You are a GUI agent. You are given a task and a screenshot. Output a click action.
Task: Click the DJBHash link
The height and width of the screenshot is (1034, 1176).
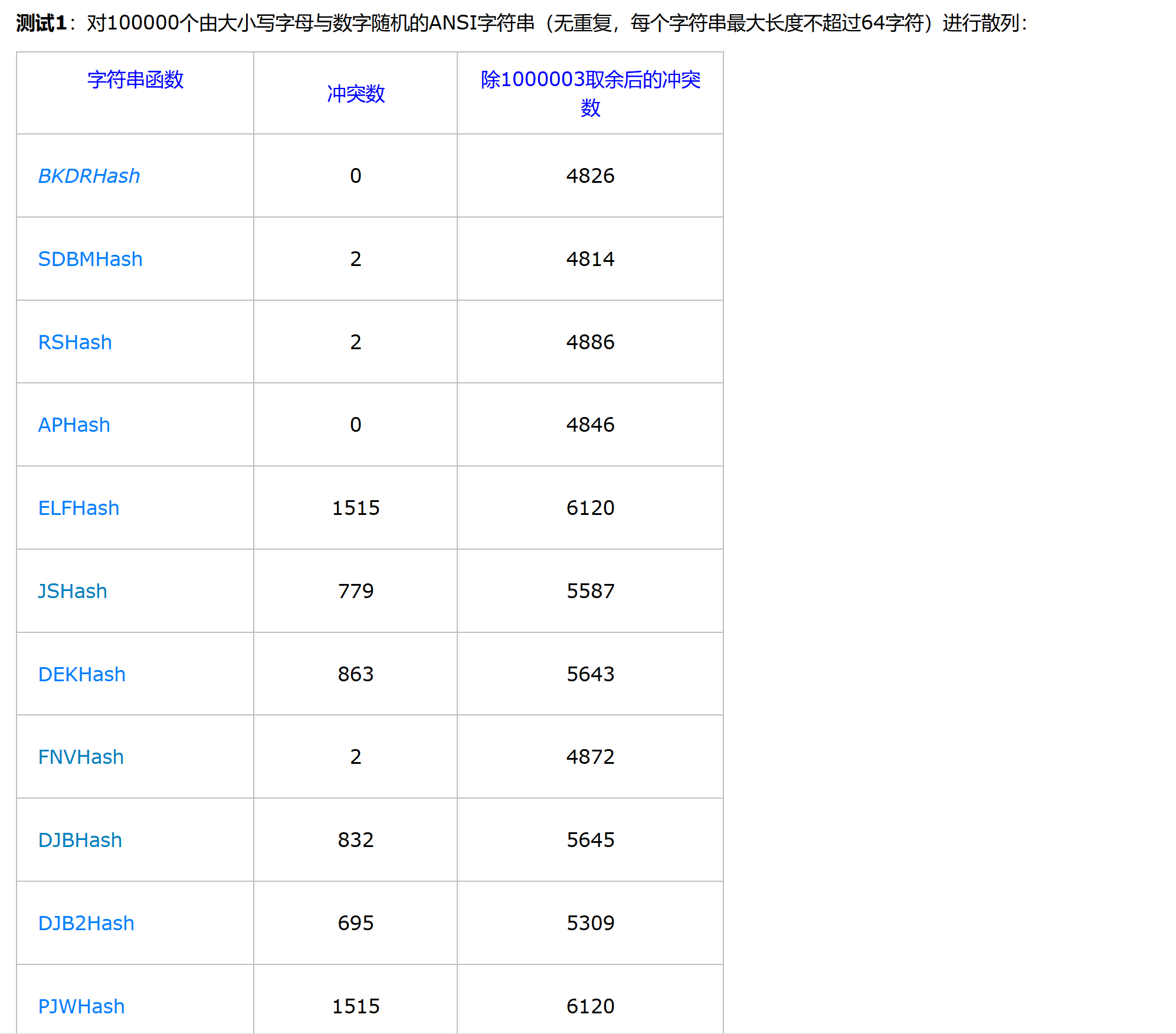[x=80, y=840]
